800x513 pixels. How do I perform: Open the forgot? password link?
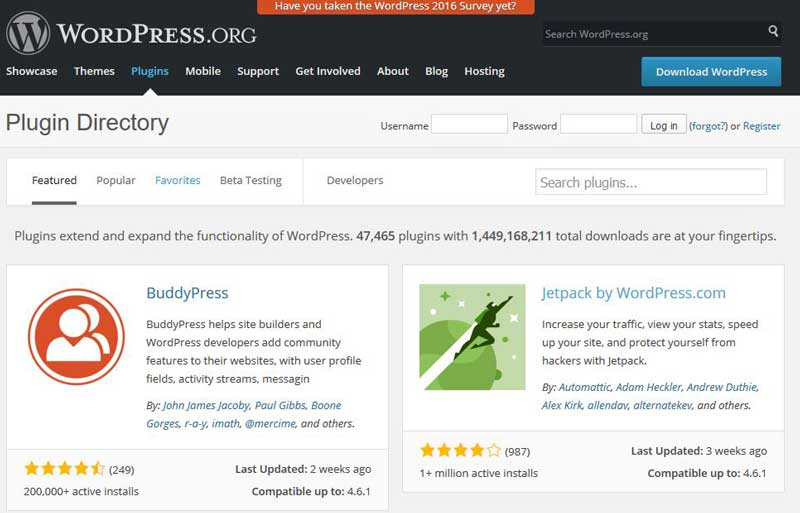pyautogui.click(x=708, y=126)
